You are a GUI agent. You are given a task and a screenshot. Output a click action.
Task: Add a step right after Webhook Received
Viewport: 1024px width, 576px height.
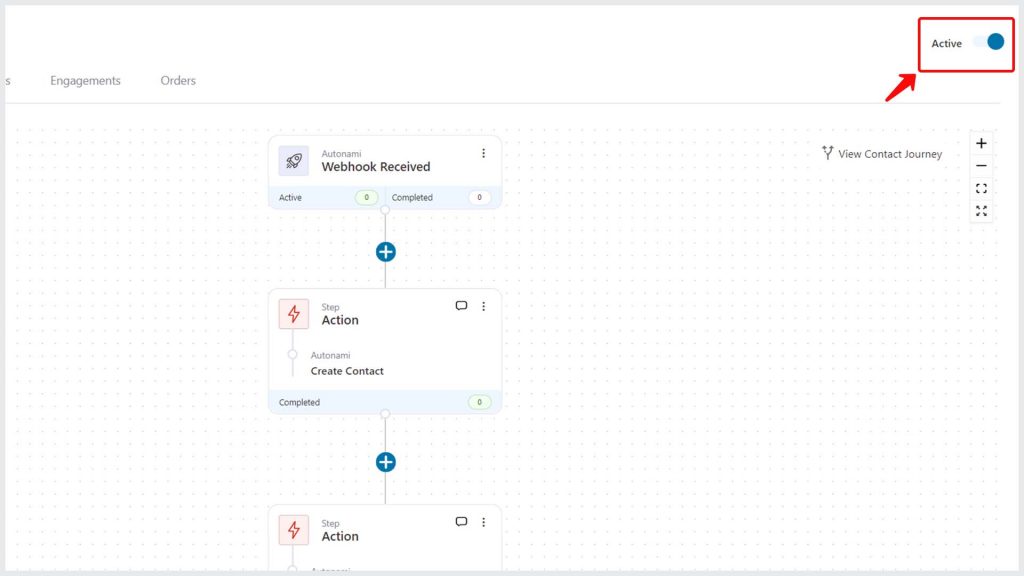(386, 252)
